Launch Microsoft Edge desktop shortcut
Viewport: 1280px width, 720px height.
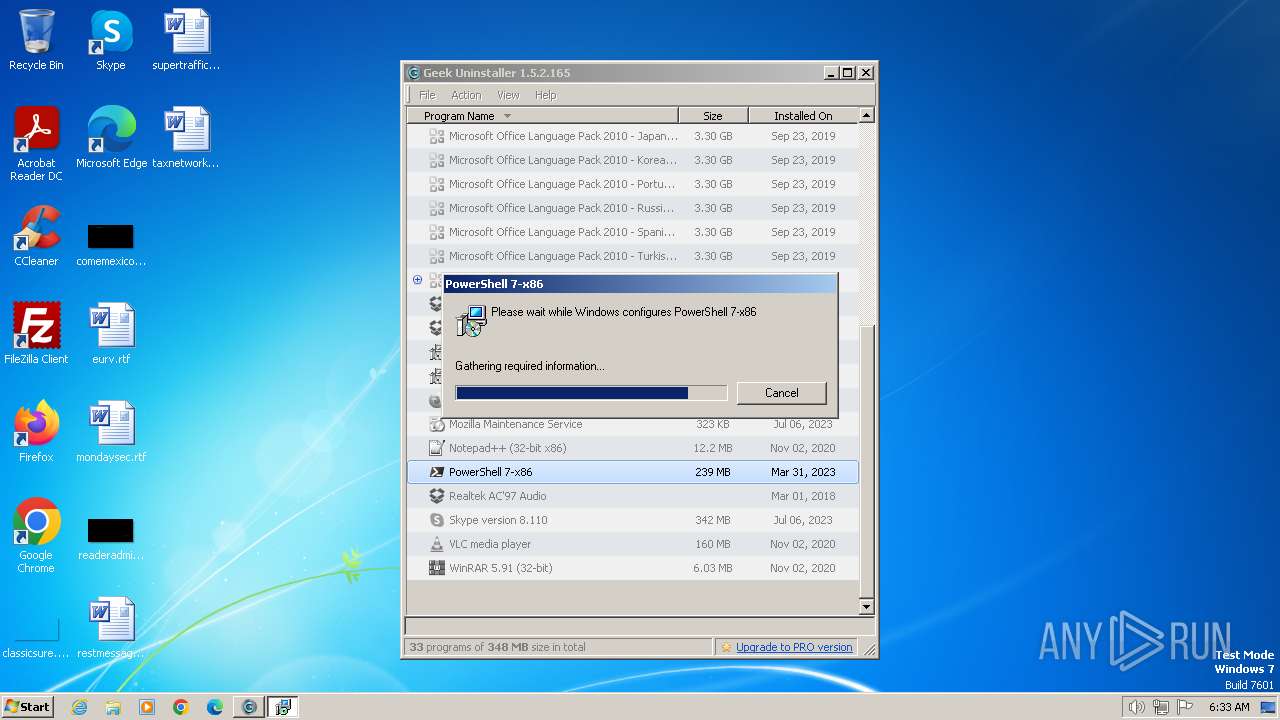(111, 139)
